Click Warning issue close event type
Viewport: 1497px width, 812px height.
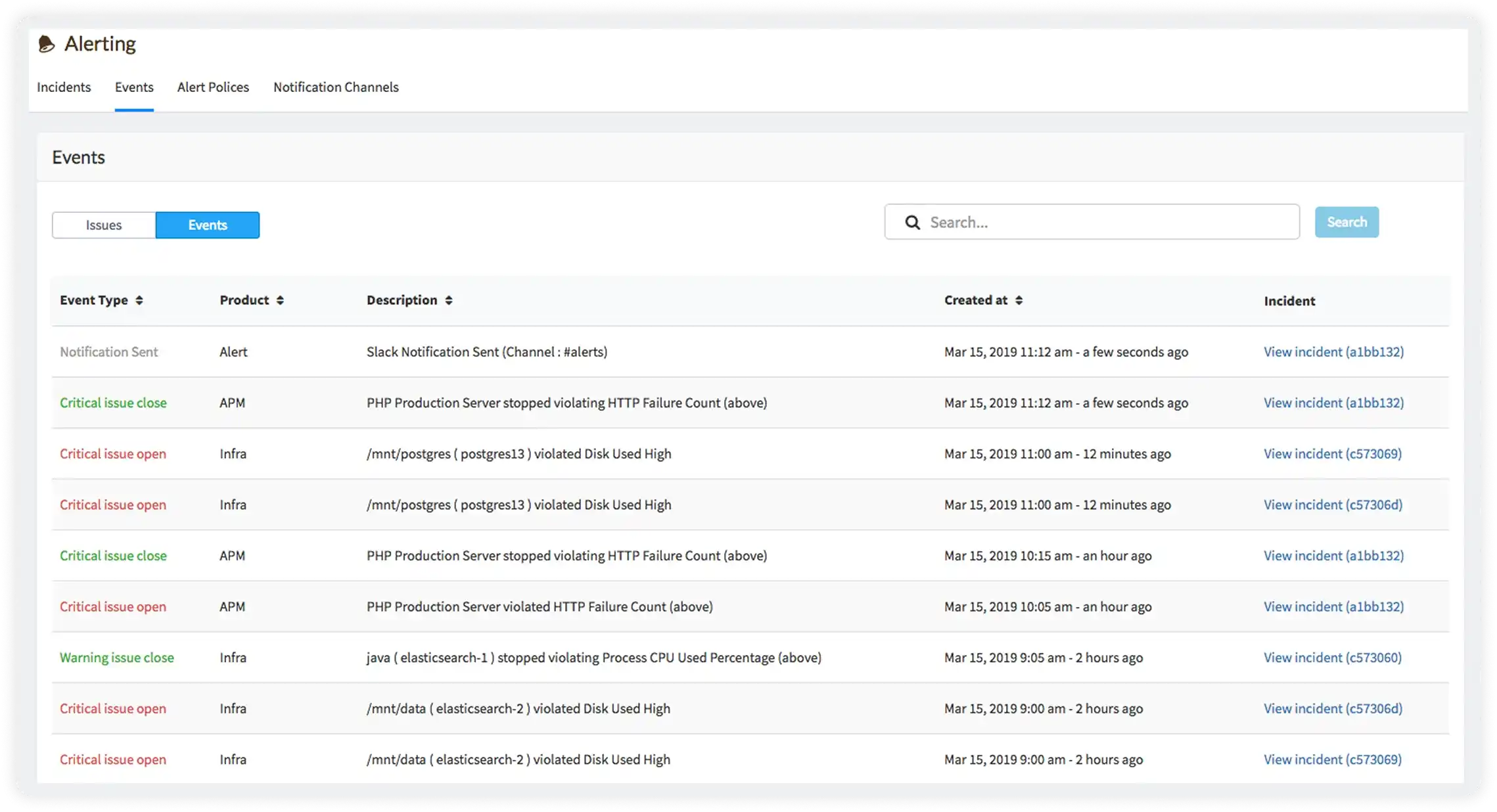117,657
